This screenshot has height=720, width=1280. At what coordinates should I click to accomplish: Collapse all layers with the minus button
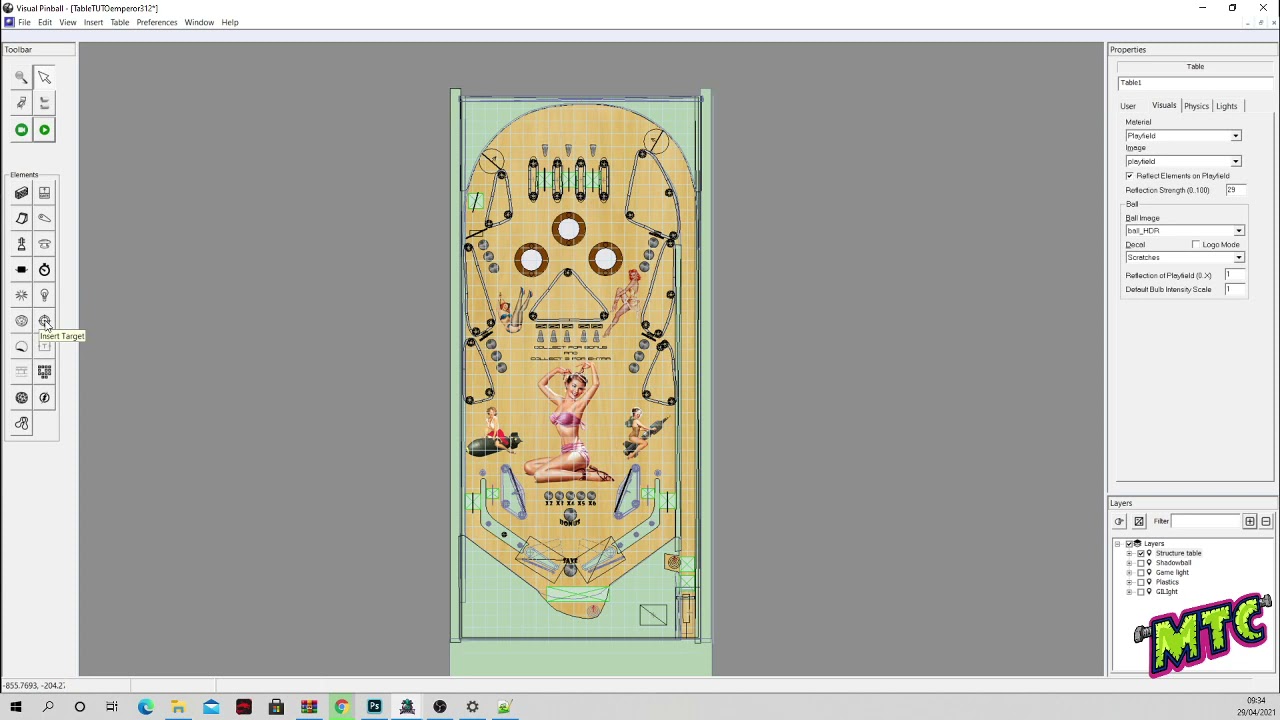(1266, 521)
